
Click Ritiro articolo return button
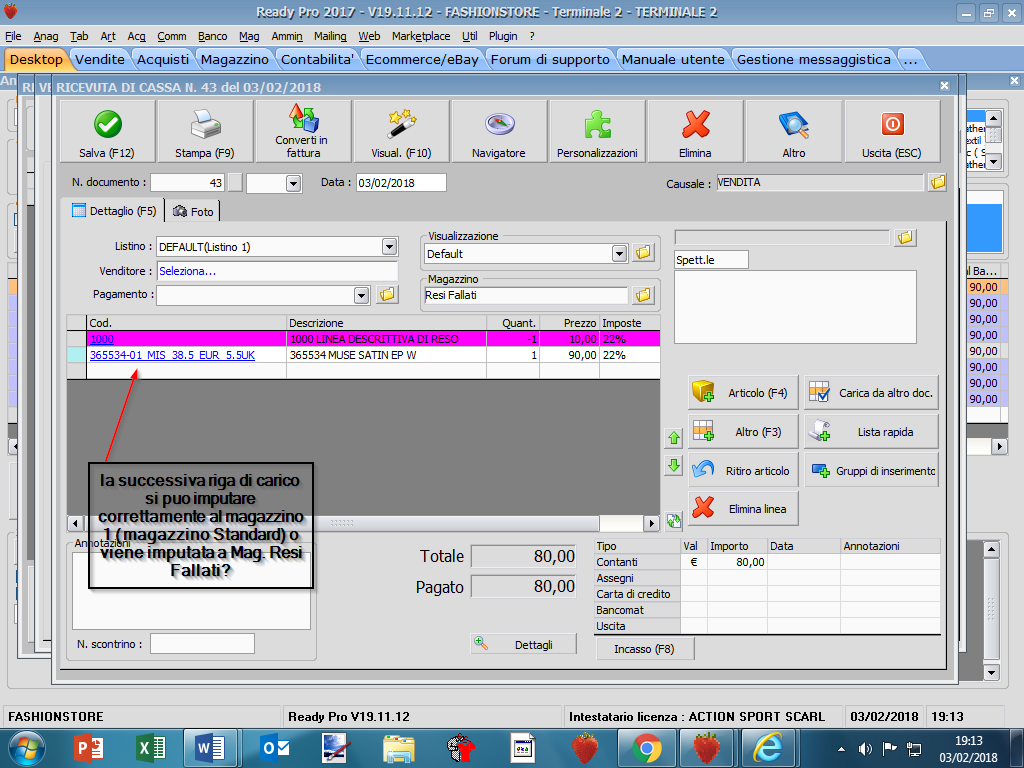tap(743, 470)
